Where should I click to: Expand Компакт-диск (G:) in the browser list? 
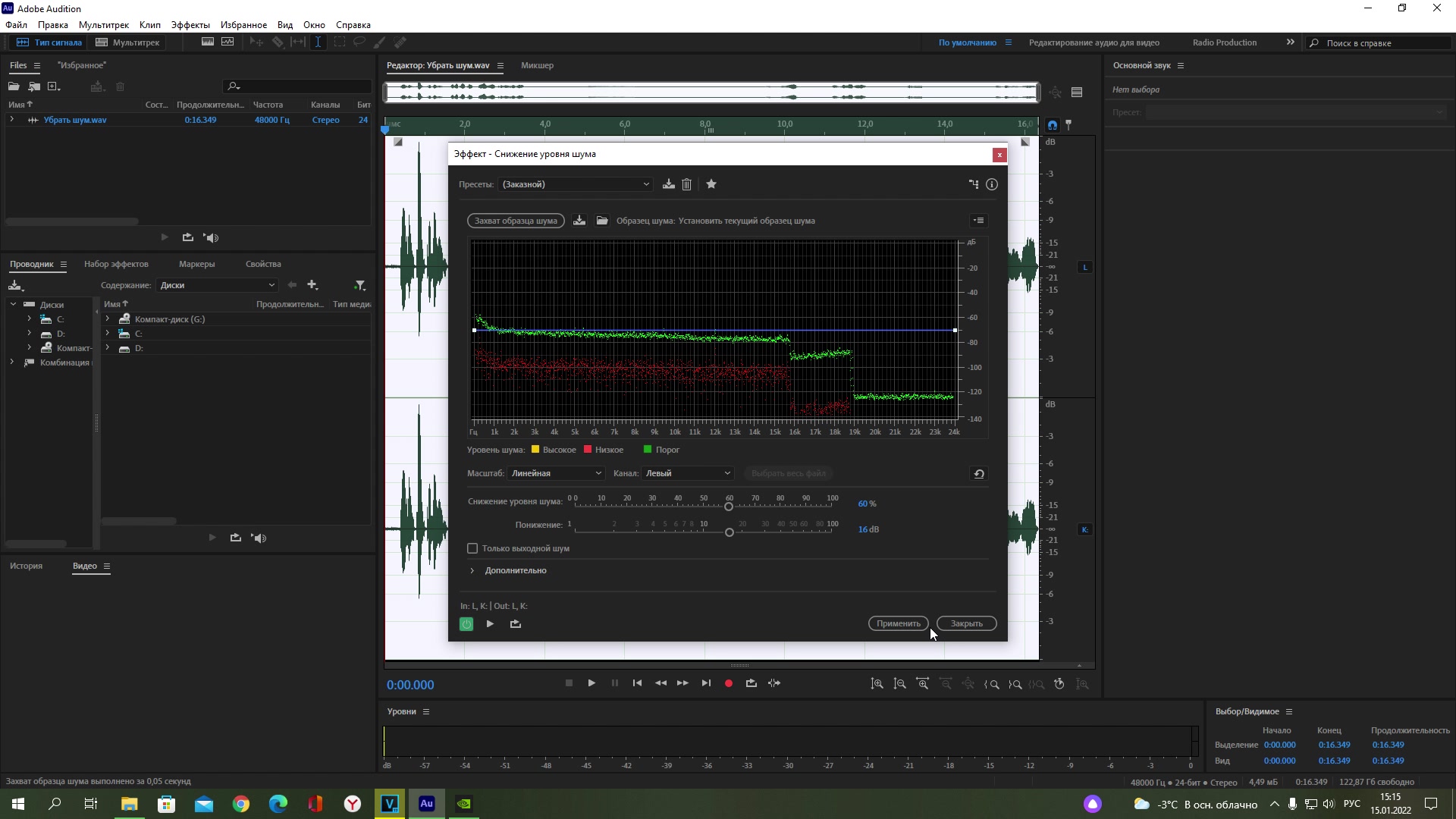[108, 319]
